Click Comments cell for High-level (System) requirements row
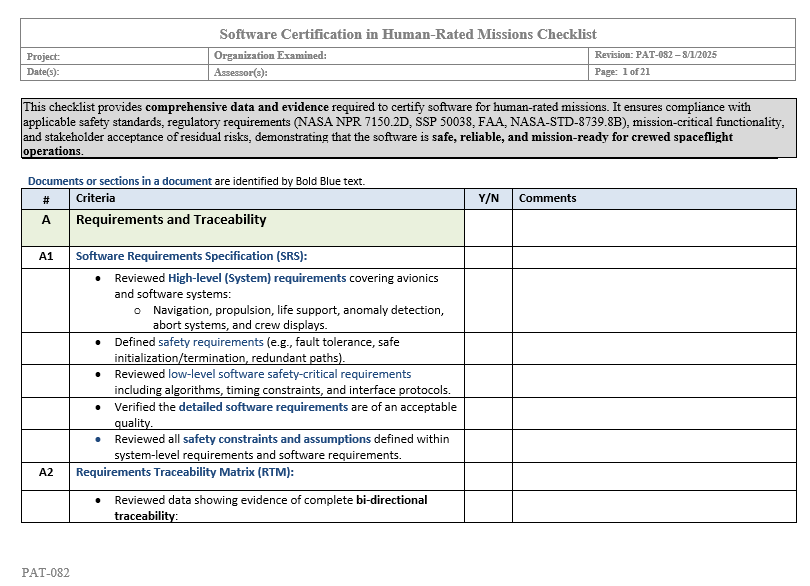 [x=655, y=300]
